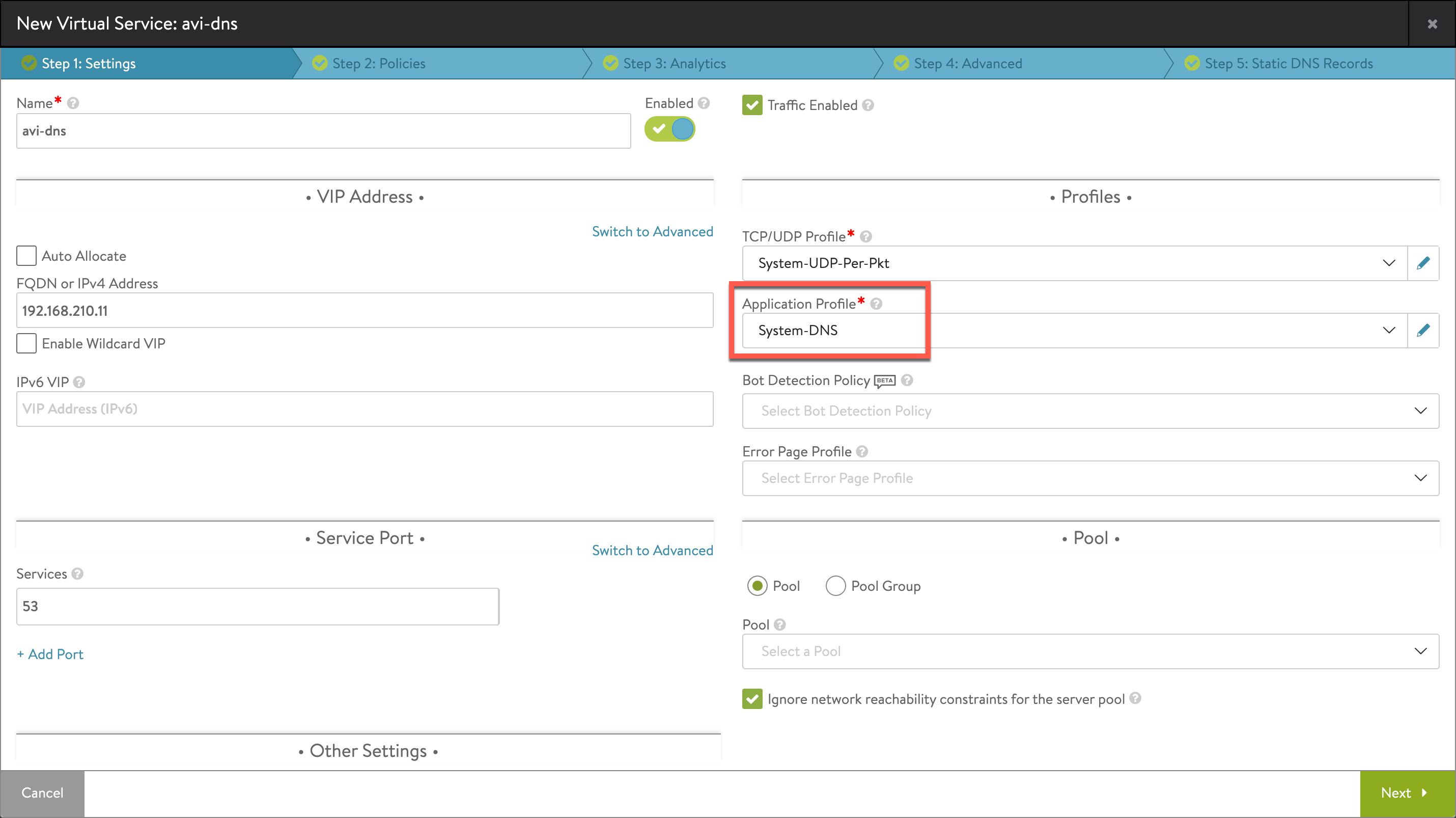Go to Step 5: Static DNS Records
Screen dimensions: 1456x818
coord(1311,63)
